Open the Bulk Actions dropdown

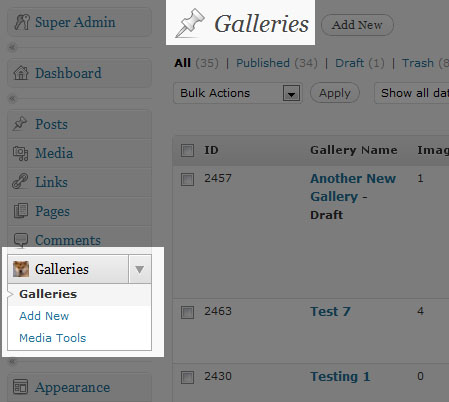tap(238, 93)
